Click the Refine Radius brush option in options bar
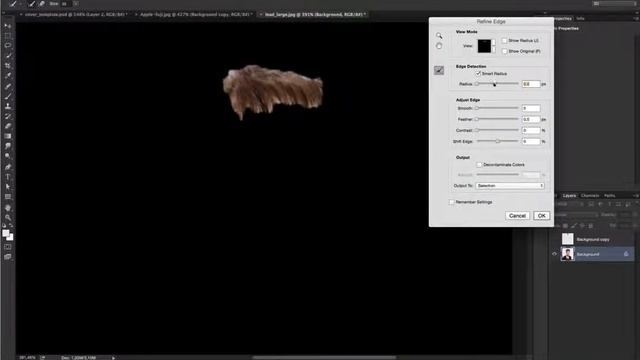The height and width of the screenshot is (360, 640). click(32, 4)
